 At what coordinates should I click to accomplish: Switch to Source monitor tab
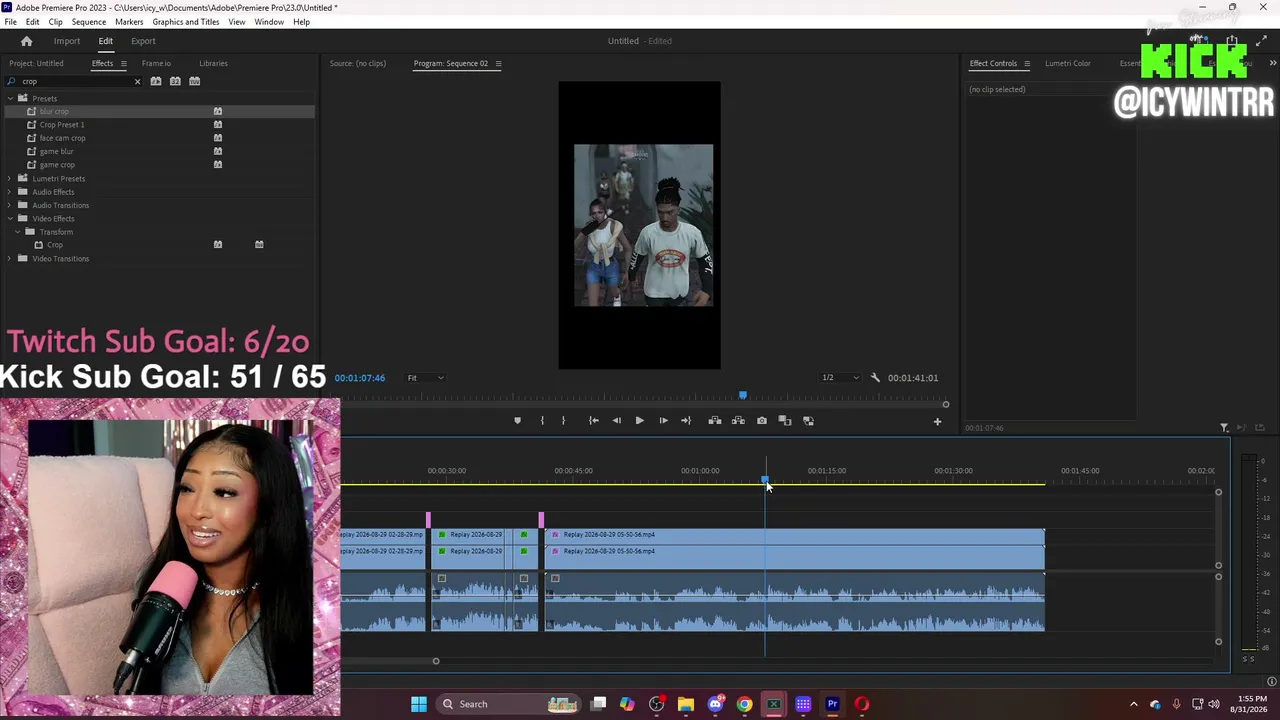[x=358, y=63]
